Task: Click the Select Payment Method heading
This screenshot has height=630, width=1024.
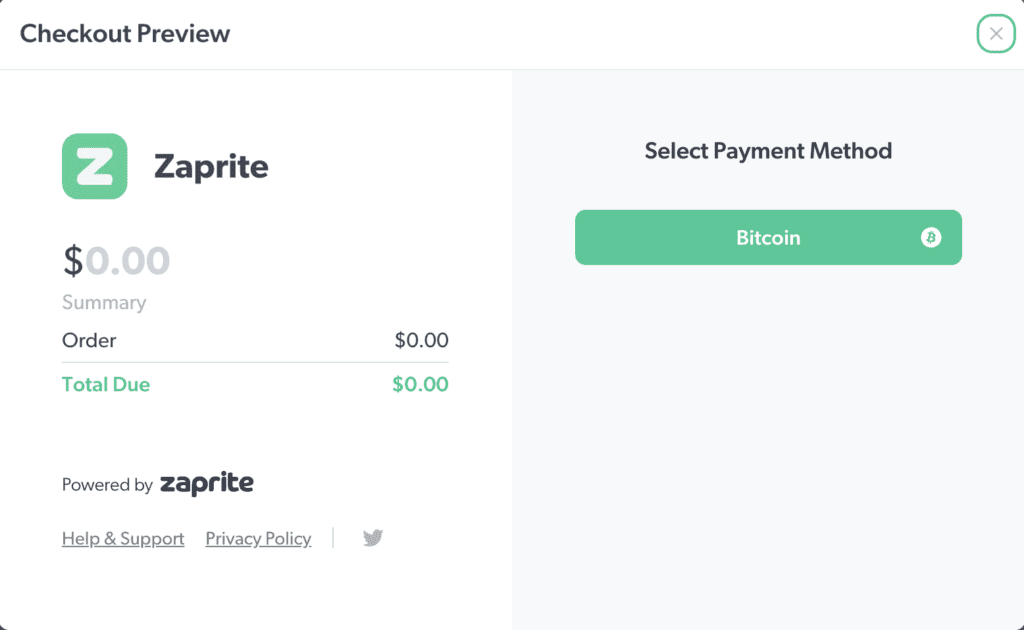Action: (768, 151)
